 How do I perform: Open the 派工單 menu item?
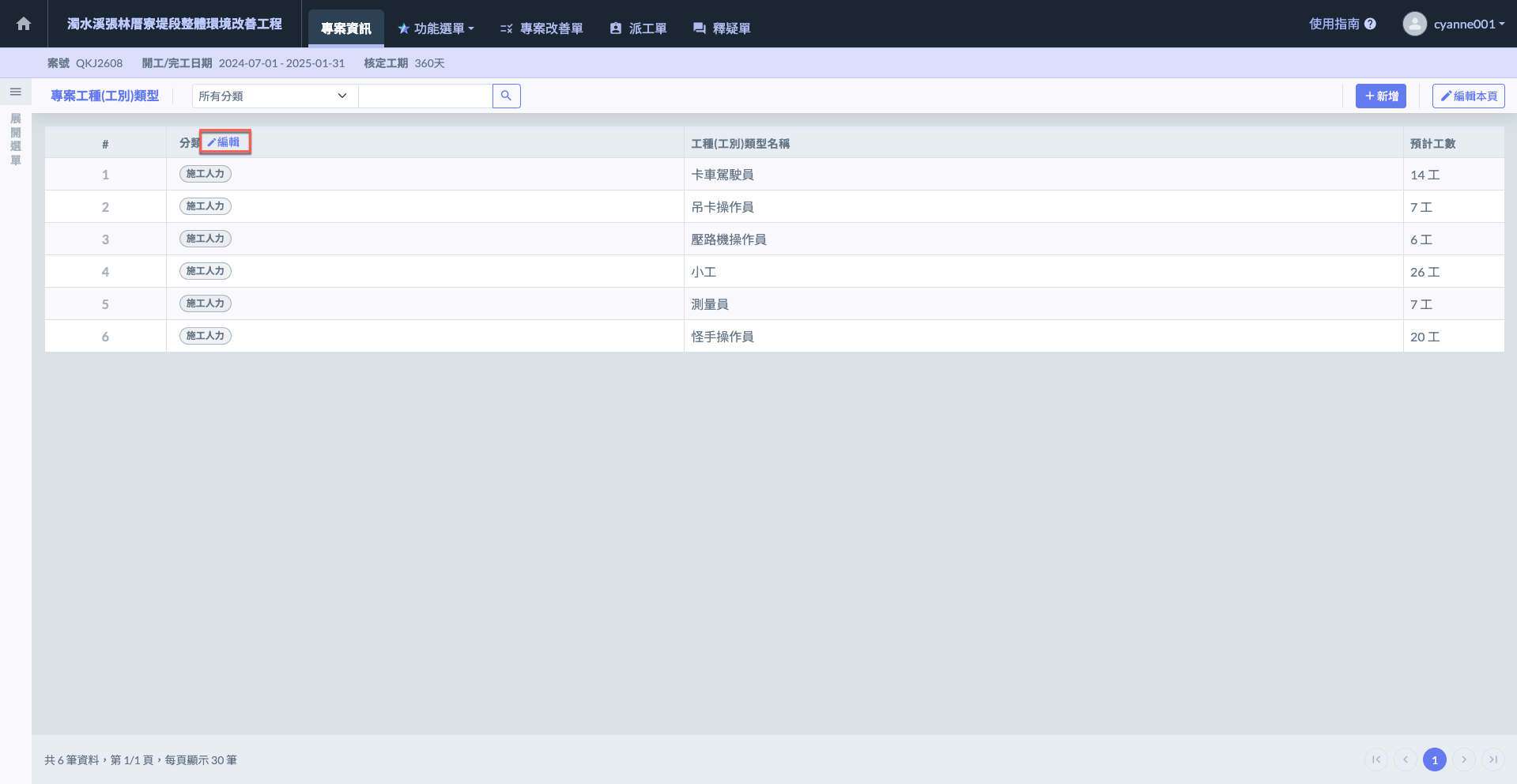638,28
